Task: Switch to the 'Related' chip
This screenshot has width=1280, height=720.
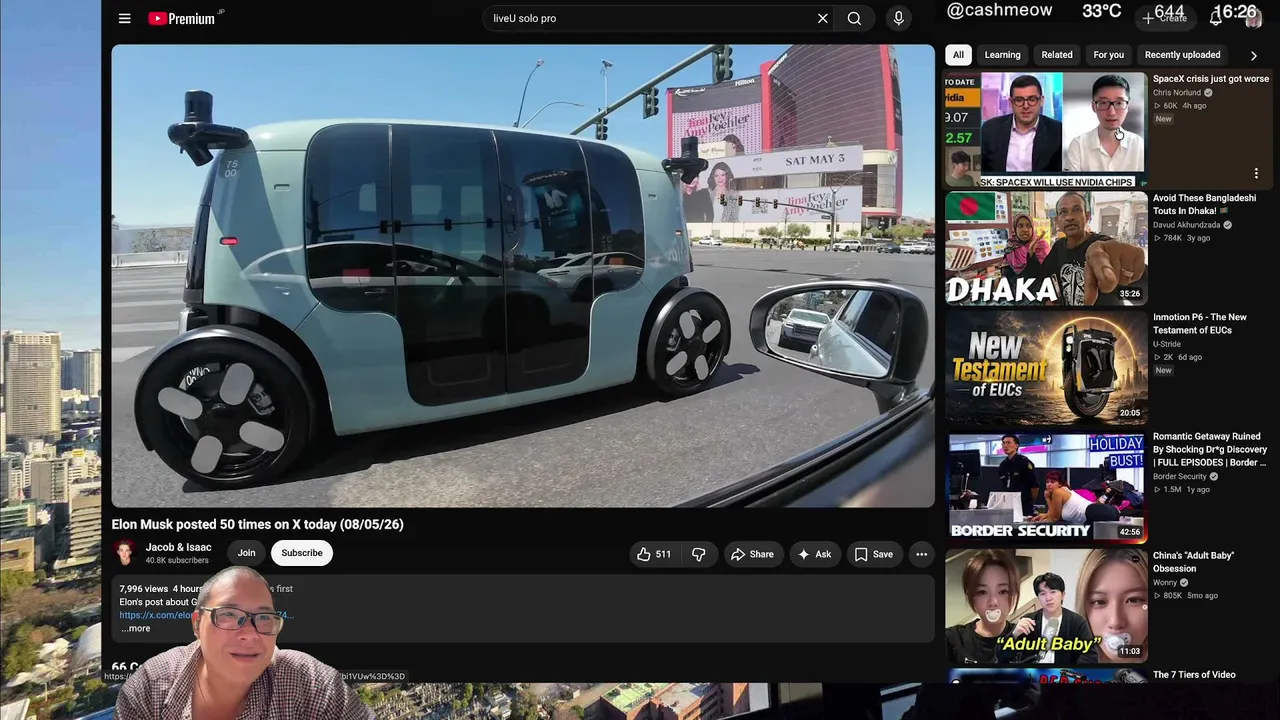Action: pos(1057,55)
